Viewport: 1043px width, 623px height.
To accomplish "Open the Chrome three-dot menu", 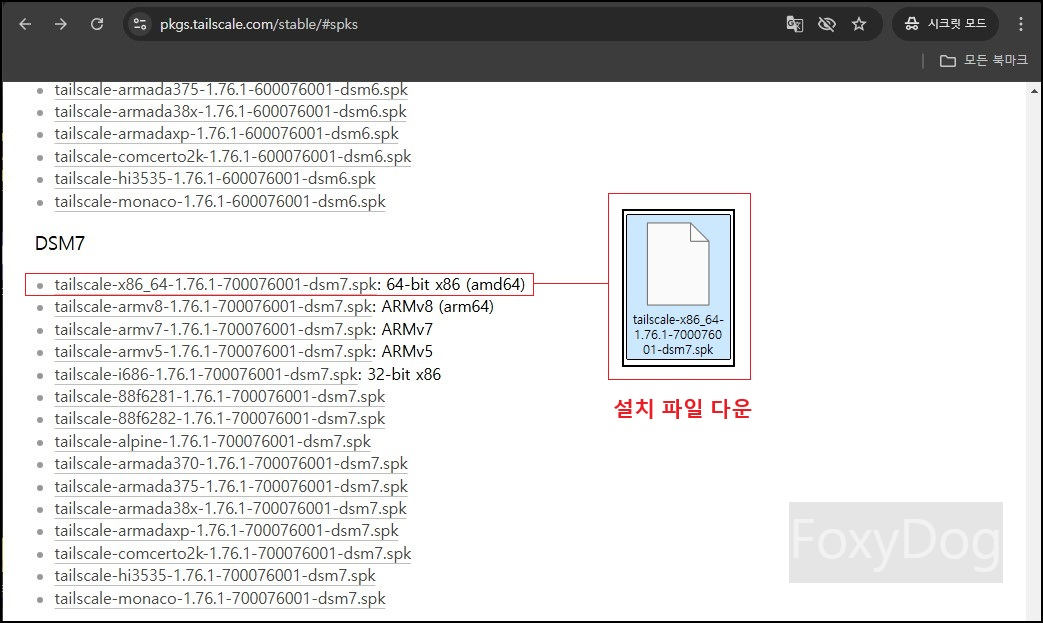I will [1020, 24].
